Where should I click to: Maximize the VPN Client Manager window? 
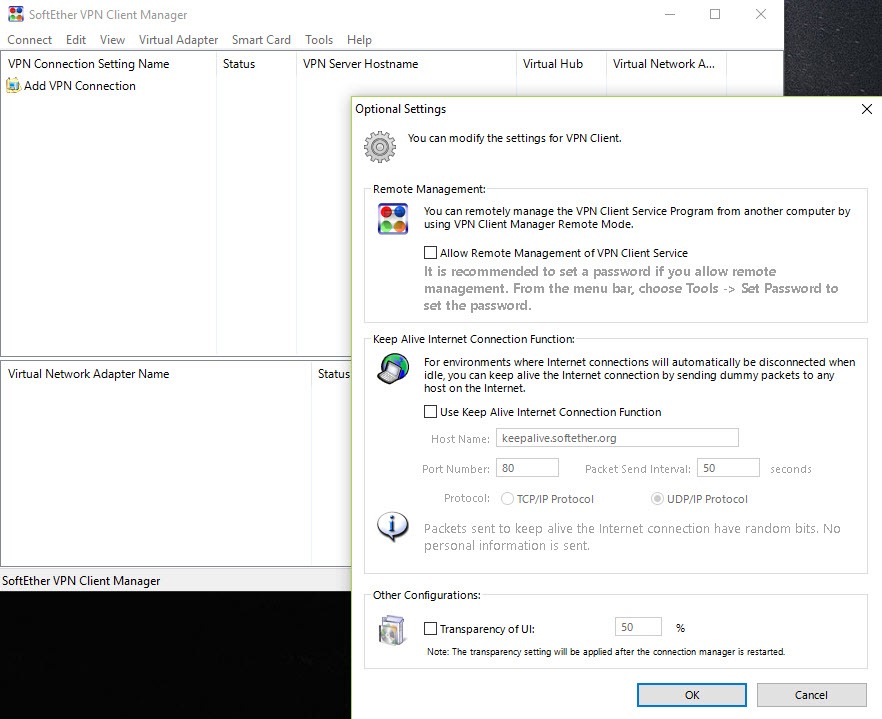tap(715, 14)
